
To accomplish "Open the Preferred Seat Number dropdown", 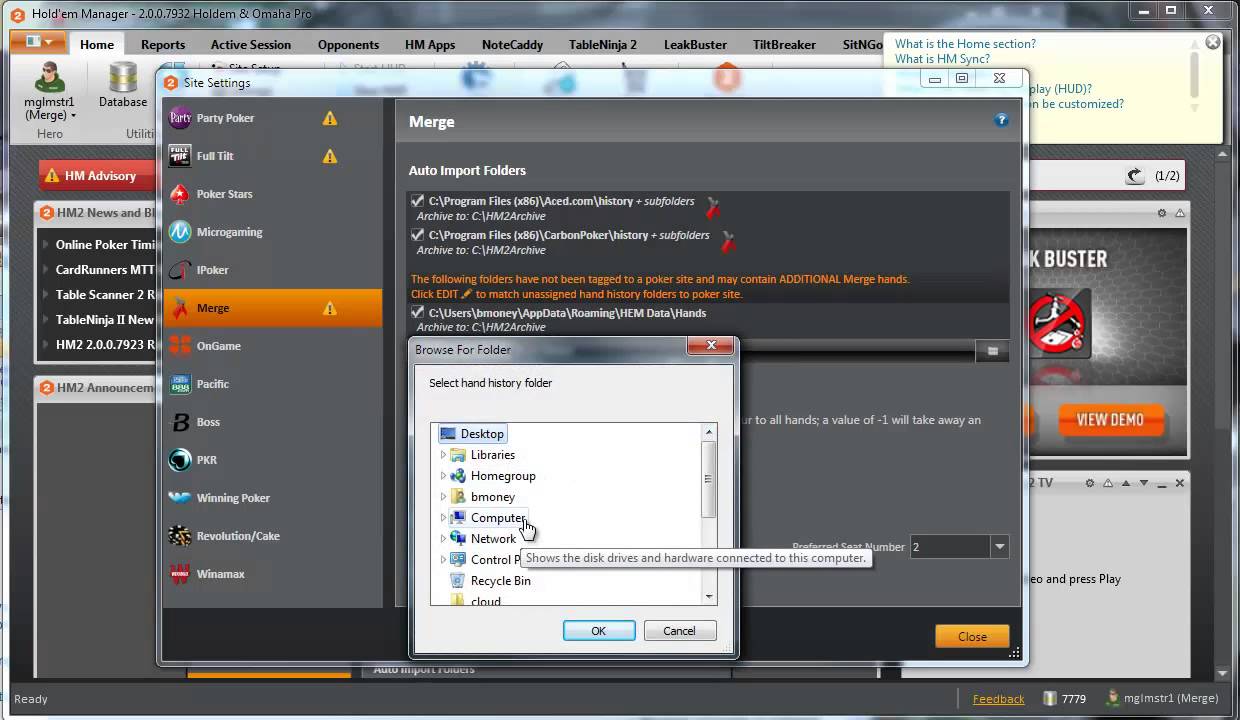I will pyautogui.click(x=999, y=547).
